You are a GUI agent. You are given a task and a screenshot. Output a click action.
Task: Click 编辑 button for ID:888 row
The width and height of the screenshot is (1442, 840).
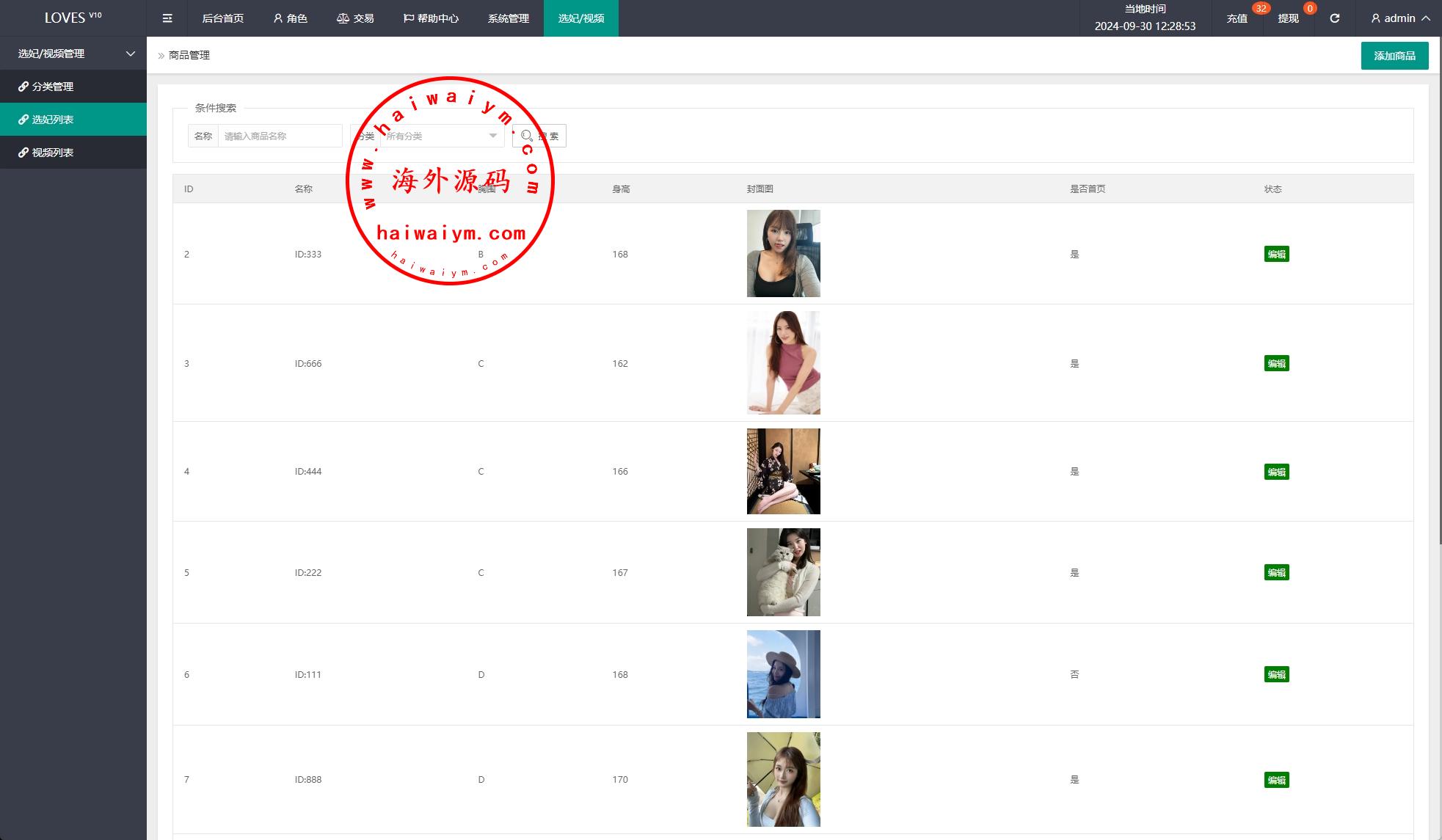point(1276,780)
